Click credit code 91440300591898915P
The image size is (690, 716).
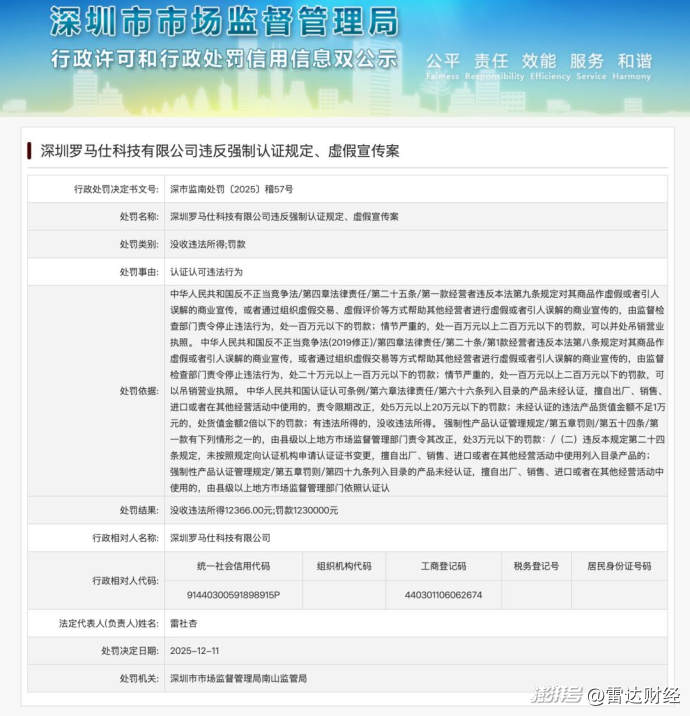234,594
